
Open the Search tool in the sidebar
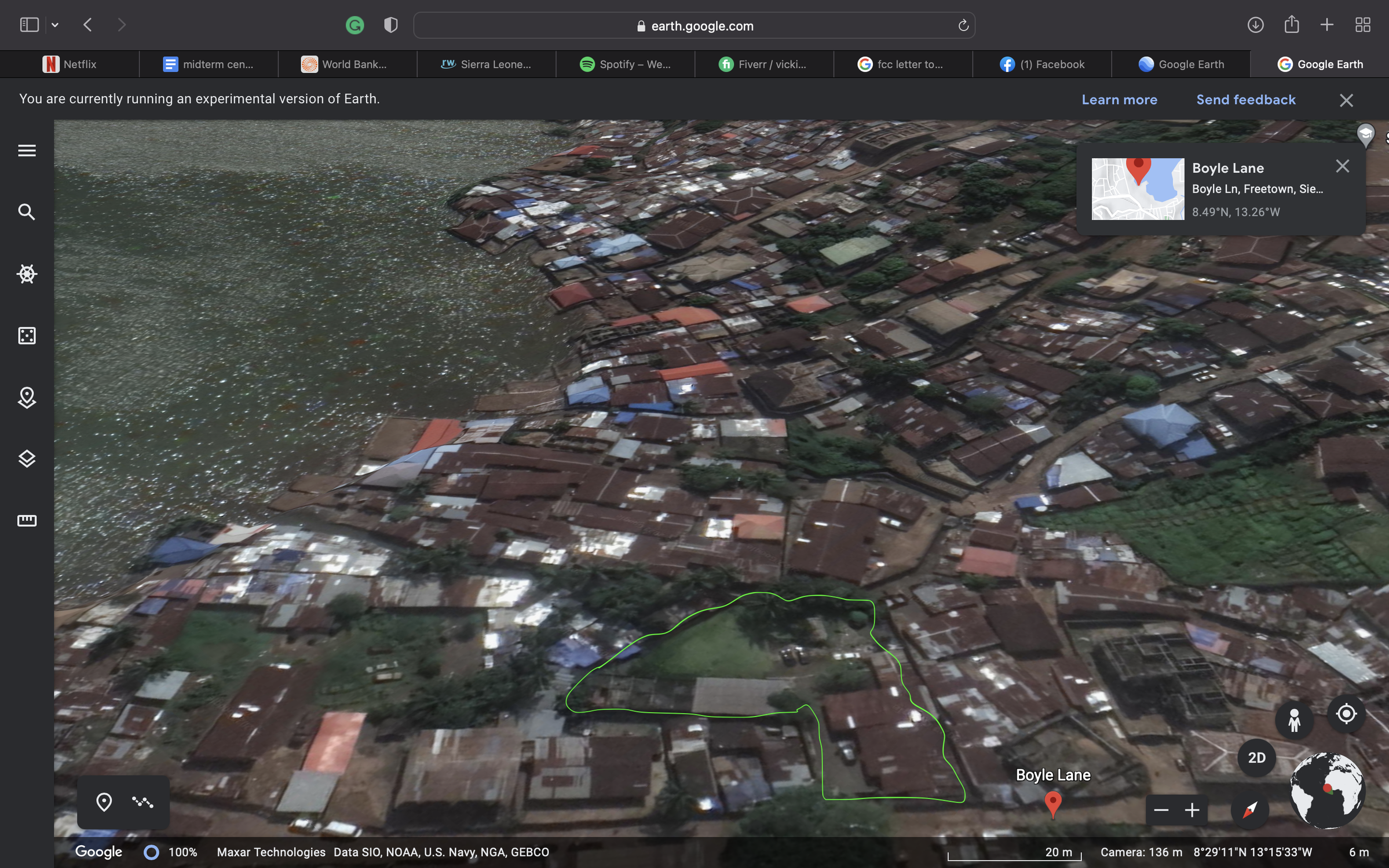(x=27, y=212)
